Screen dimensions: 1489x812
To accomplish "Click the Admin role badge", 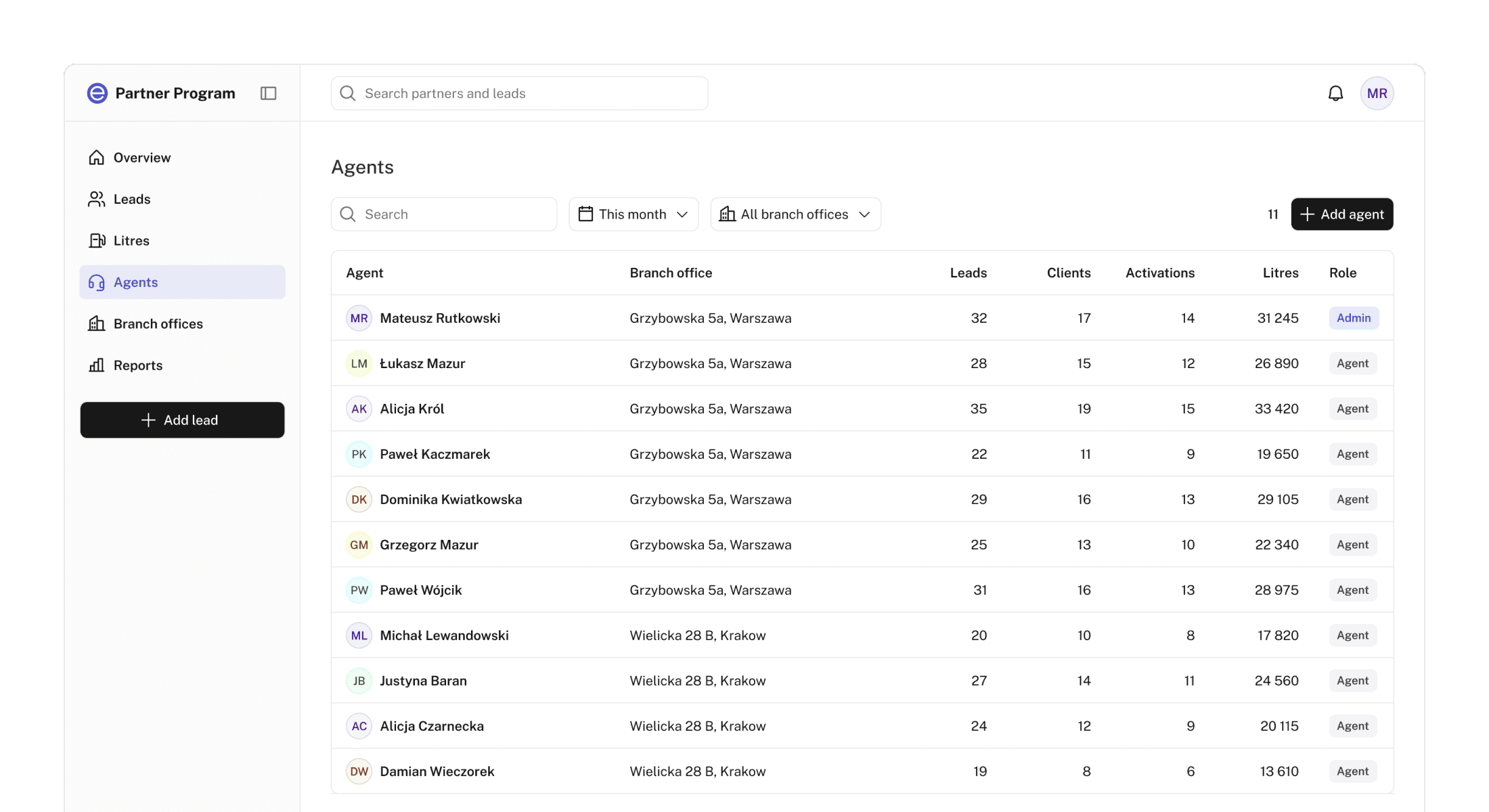I will (1353, 318).
